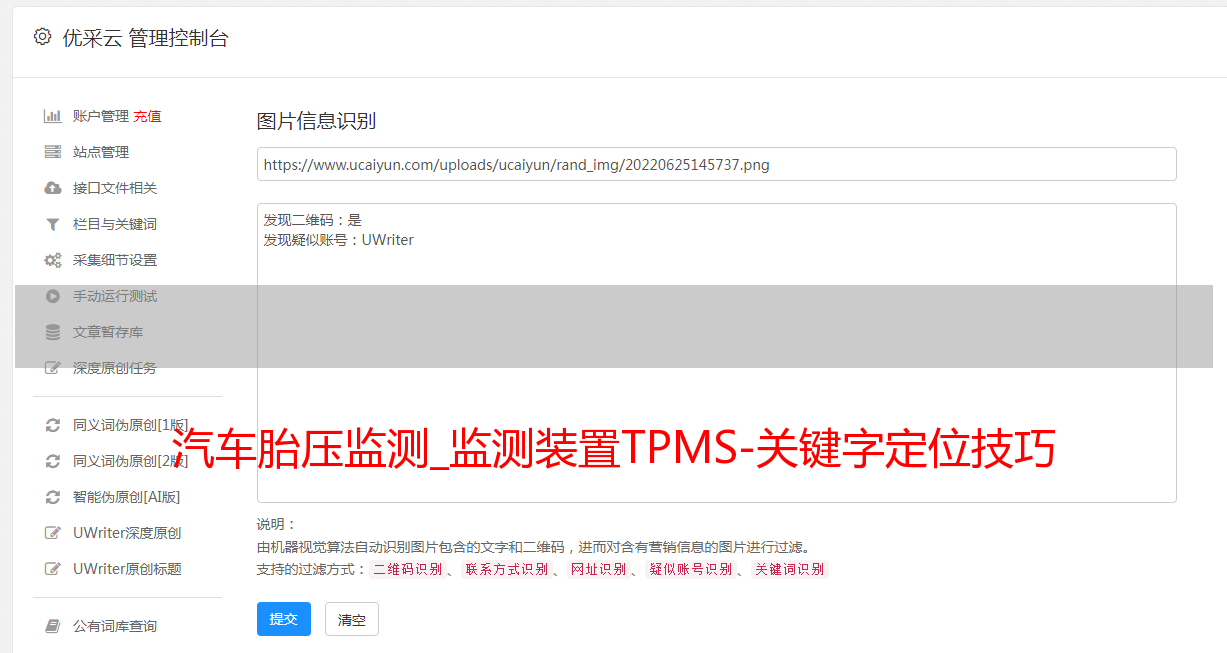Image resolution: width=1227 pixels, height=653 pixels.
Task: Submit with the blue 提交 button
Action: [x=284, y=619]
